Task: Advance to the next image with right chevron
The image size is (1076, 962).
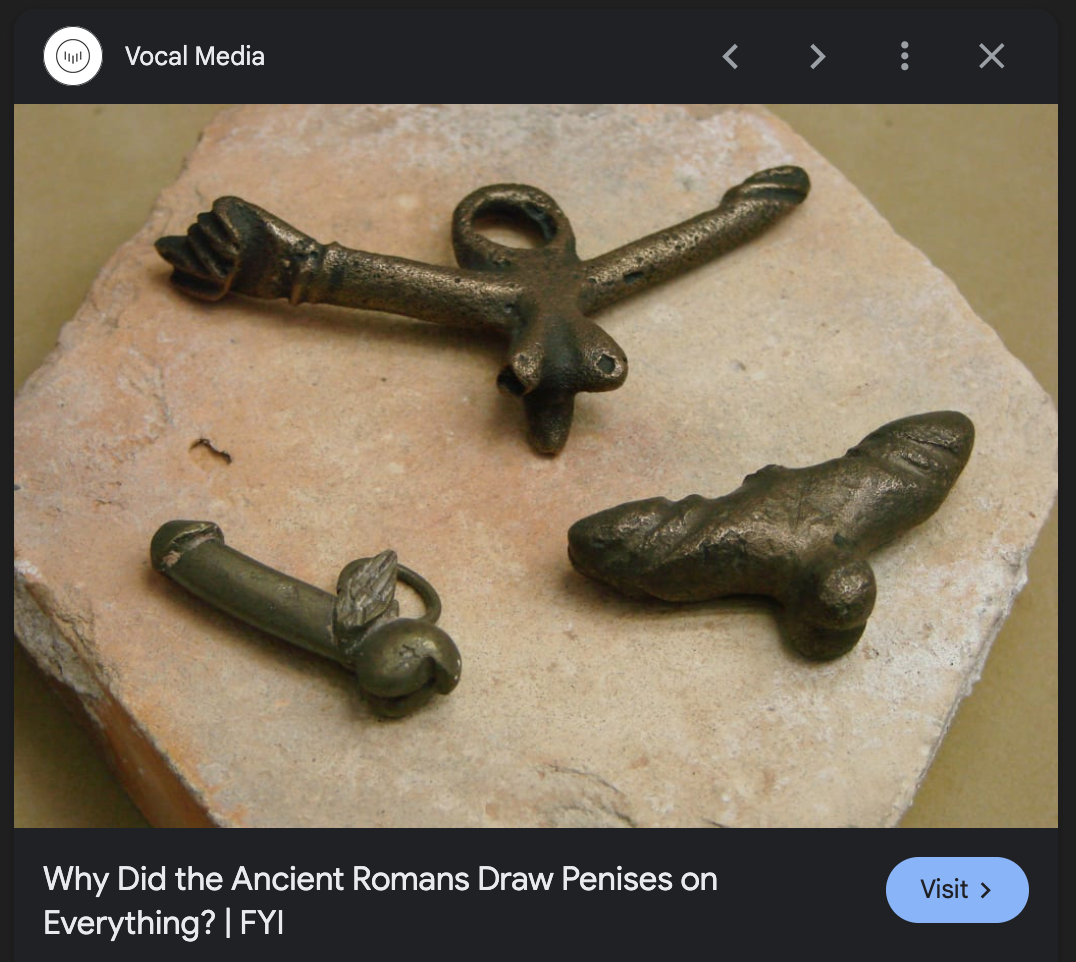Action: (817, 56)
